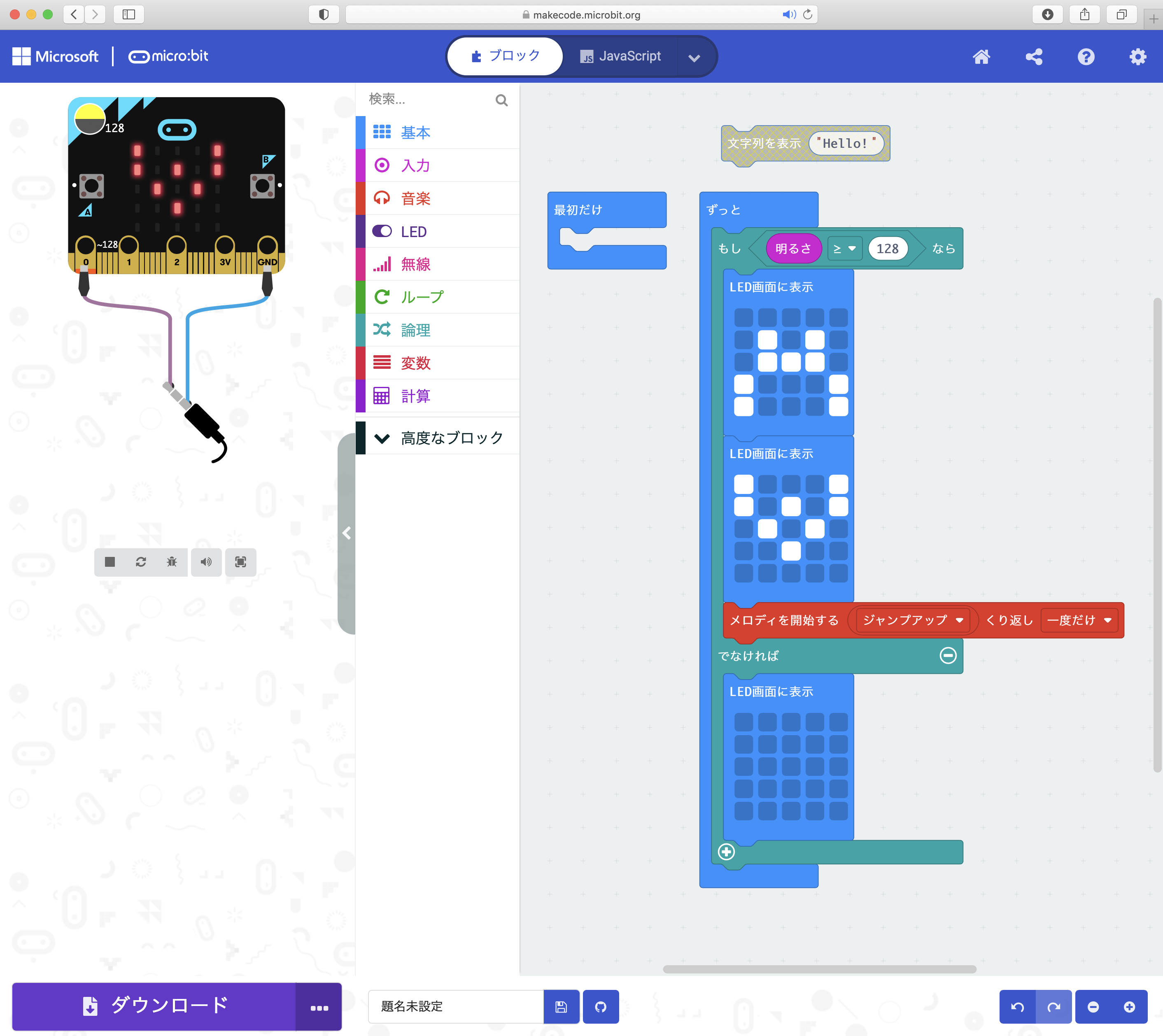Click the search magnifier icon
Screen dimensions: 1163x1036
point(501,100)
